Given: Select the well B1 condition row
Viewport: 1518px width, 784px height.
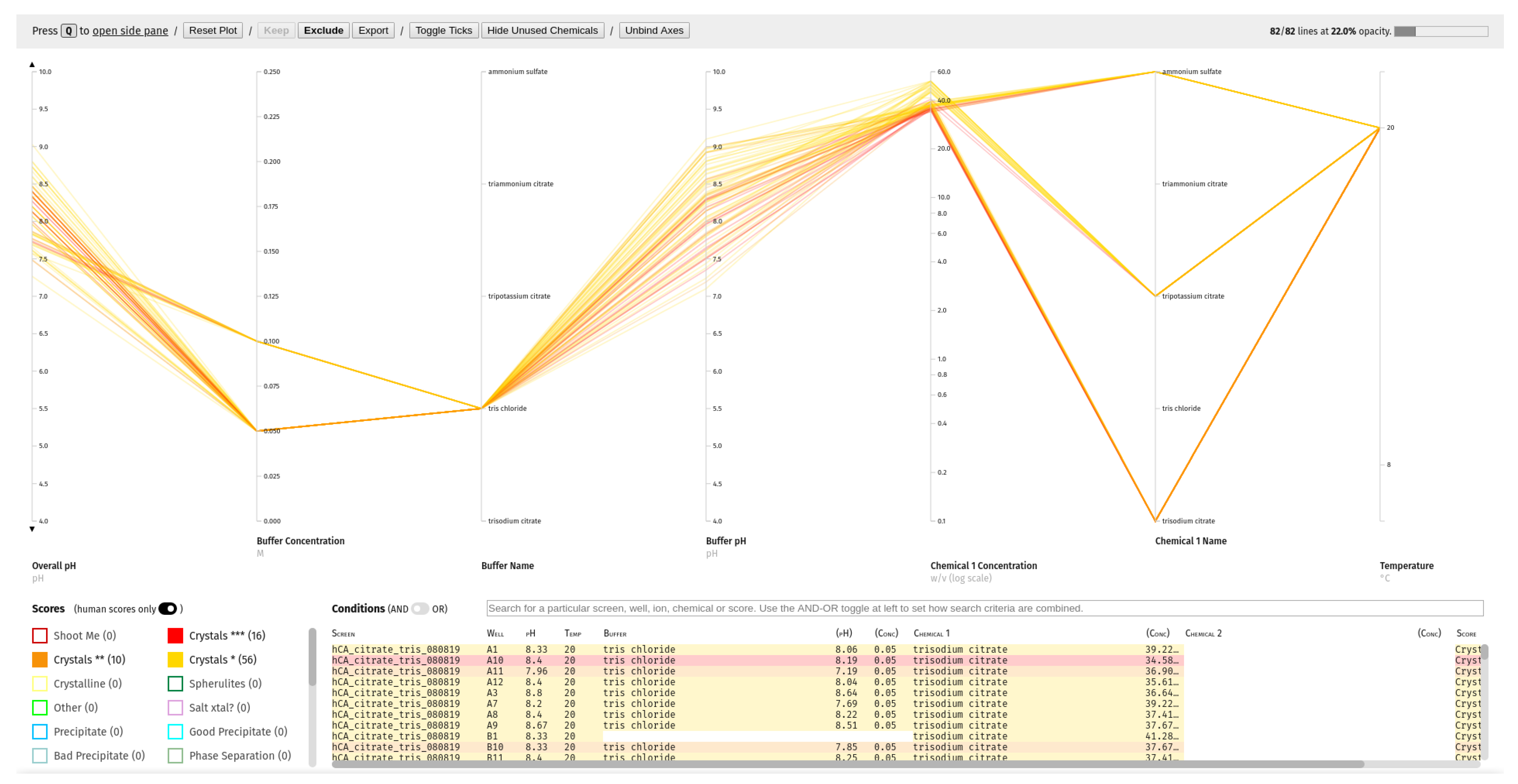Looking at the screenshot, I should (906, 736).
